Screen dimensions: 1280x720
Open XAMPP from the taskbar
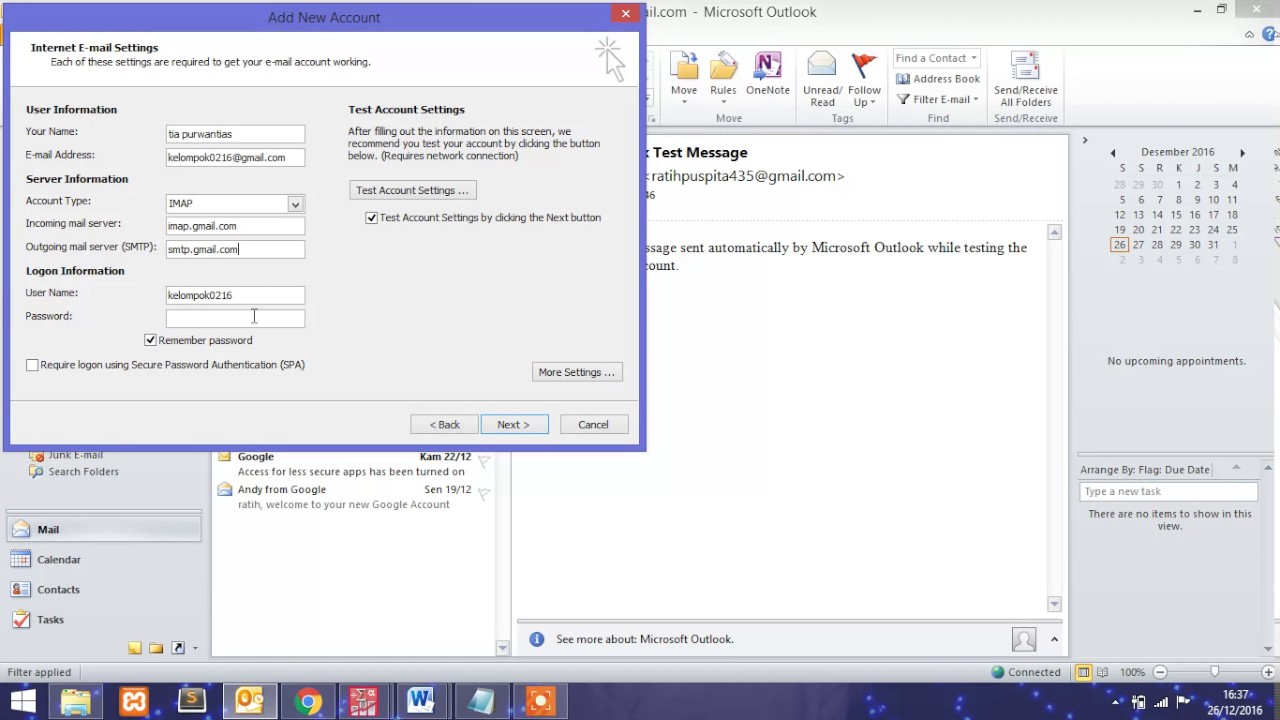click(x=134, y=702)
